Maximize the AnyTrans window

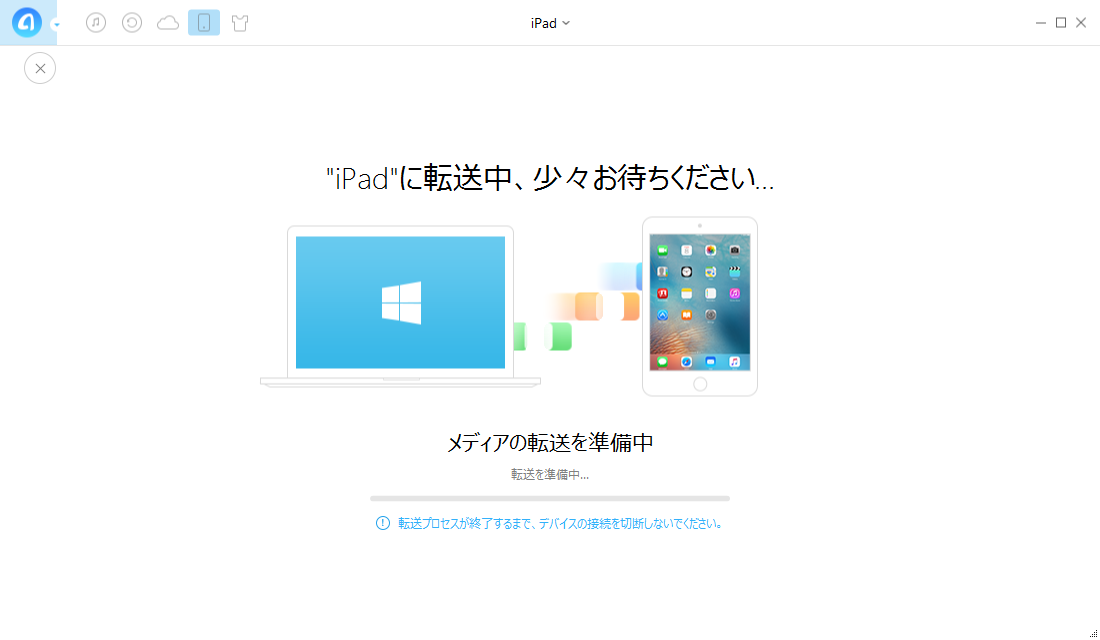click(1061, 23)
